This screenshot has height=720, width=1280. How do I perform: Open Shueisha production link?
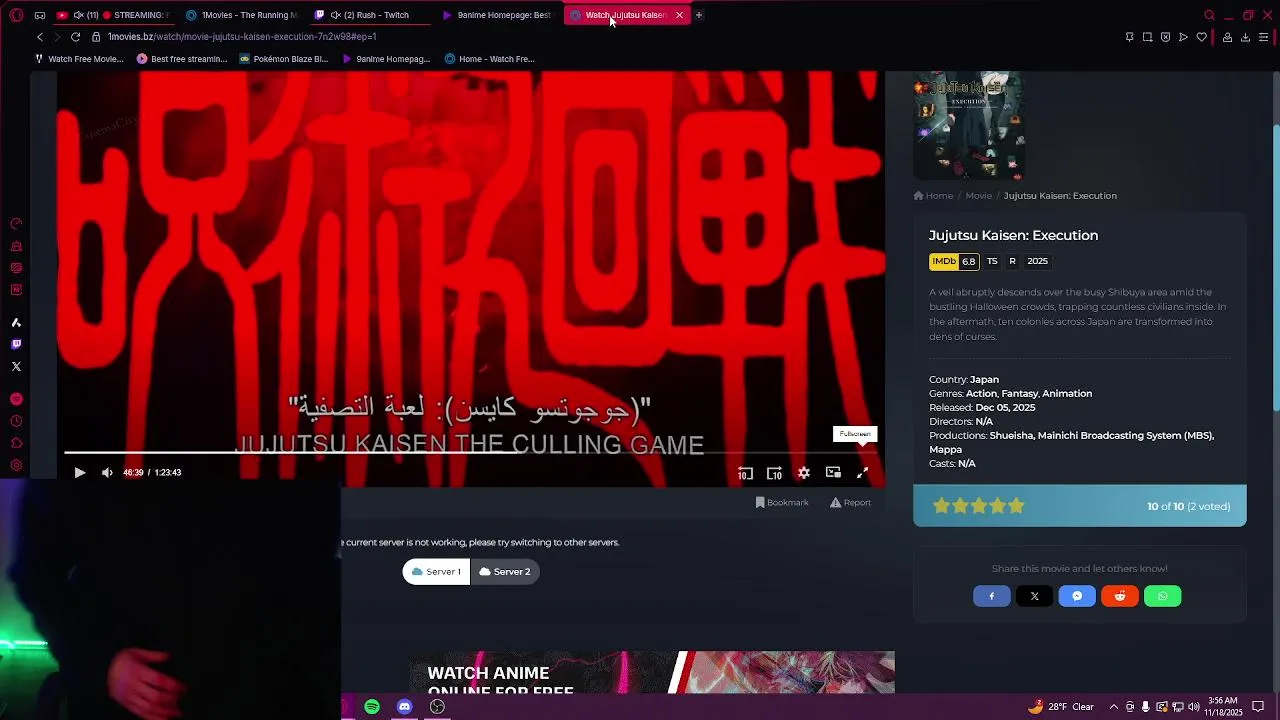coord(1010,436)
